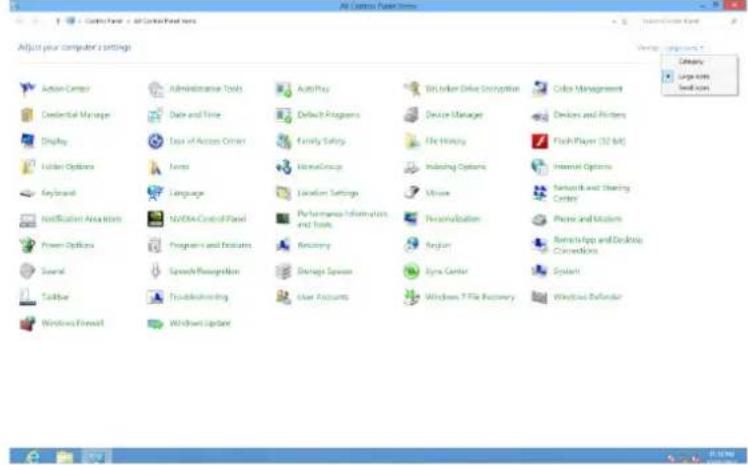Open RemoteApp and Desktop Connections link
This screenshot has height=465, width=748.
tap(598, 245)
